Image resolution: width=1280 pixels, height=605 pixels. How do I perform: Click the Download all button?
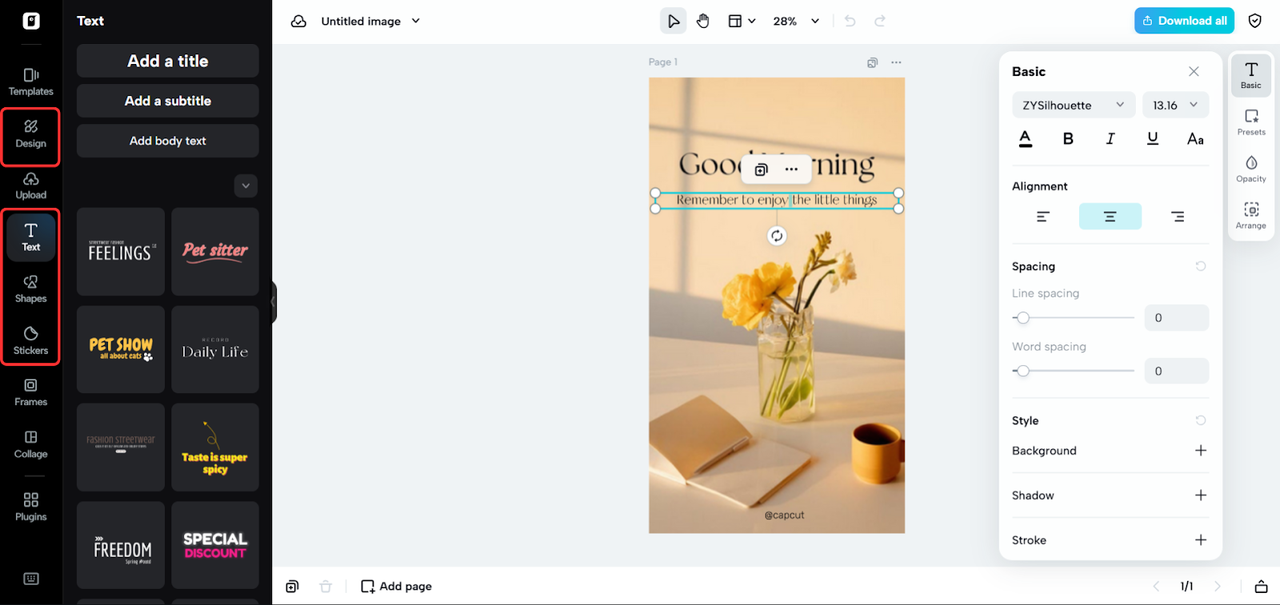coord(1184,20)
